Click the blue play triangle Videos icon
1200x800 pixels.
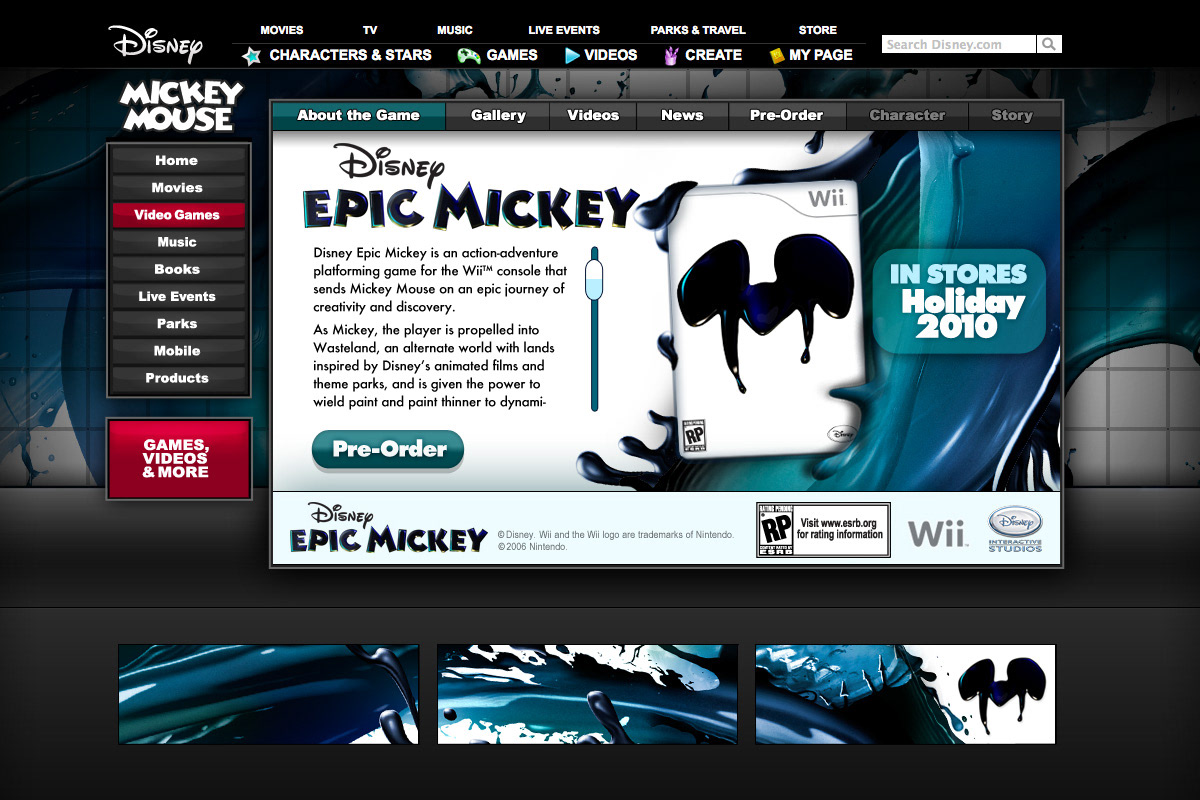[x=572, y=56]
